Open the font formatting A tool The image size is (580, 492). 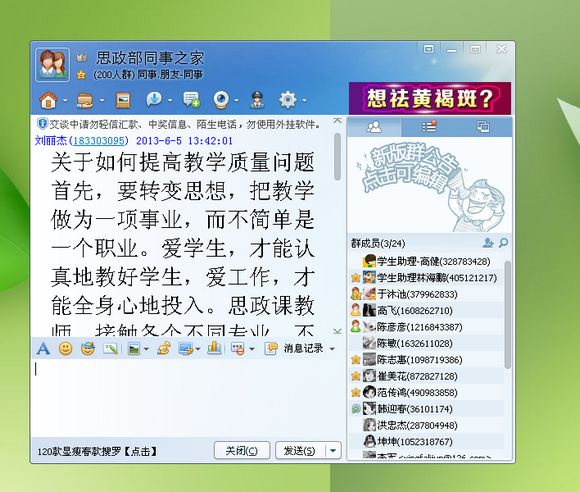43,348
